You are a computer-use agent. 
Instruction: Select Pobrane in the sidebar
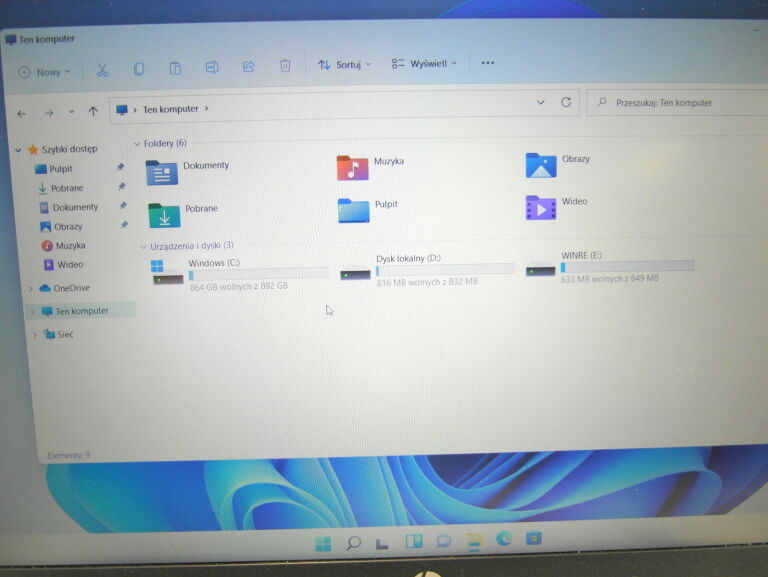pyautogui.click(x=67, y=188)
